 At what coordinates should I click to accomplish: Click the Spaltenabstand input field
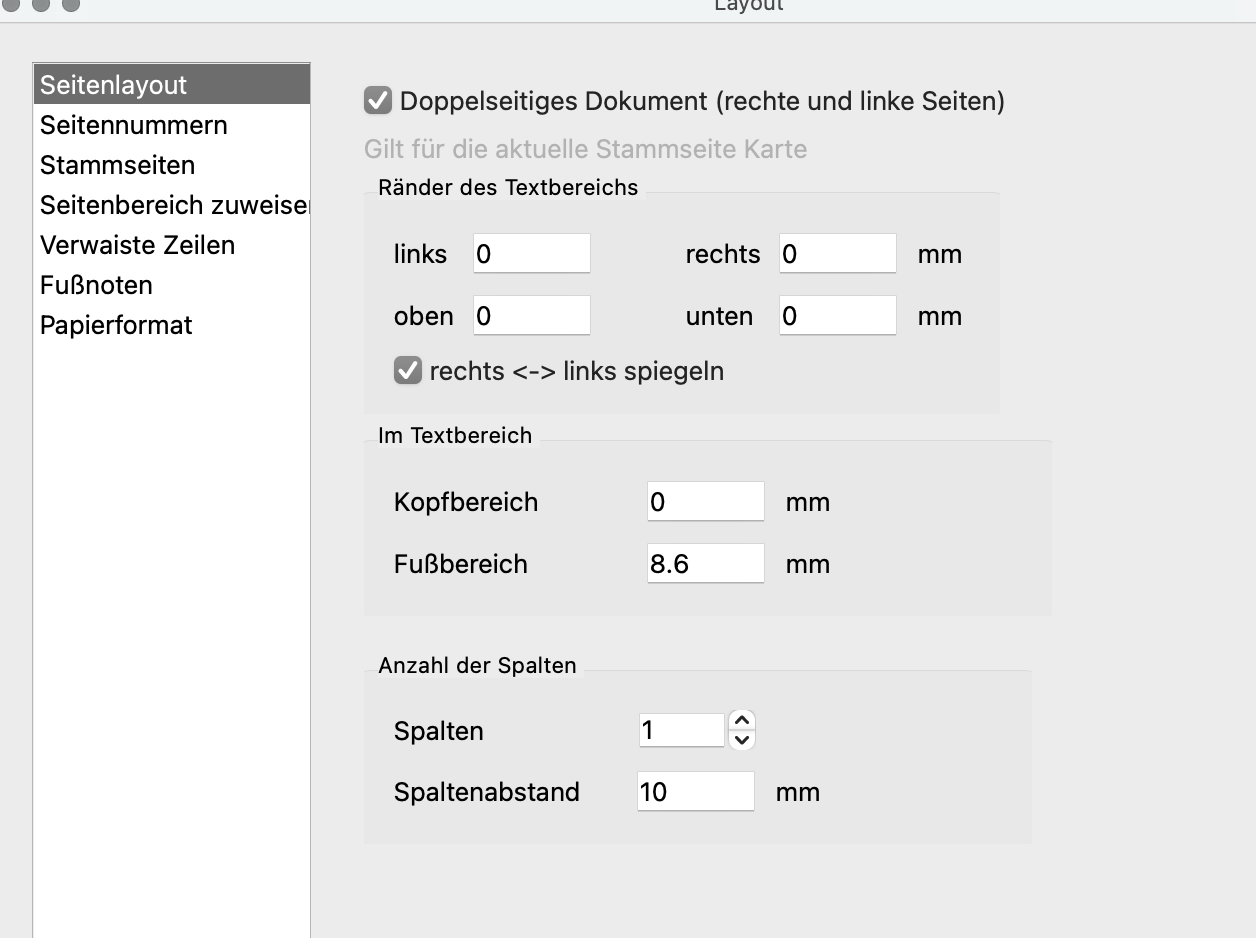pos(695,792)
